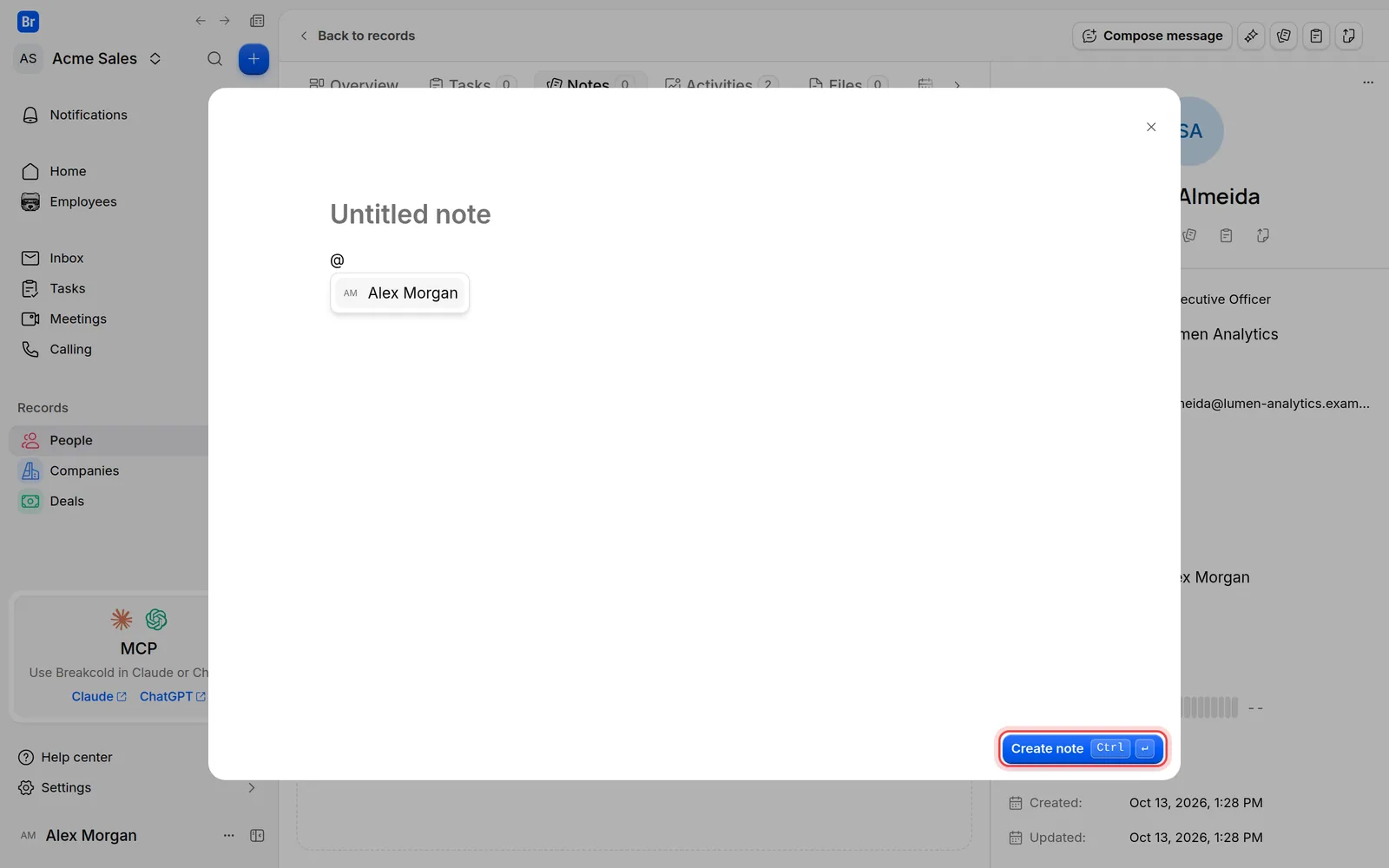Expand Settings with its chevron
Viewport: 1389px width, 868px height.
[252, 787]
